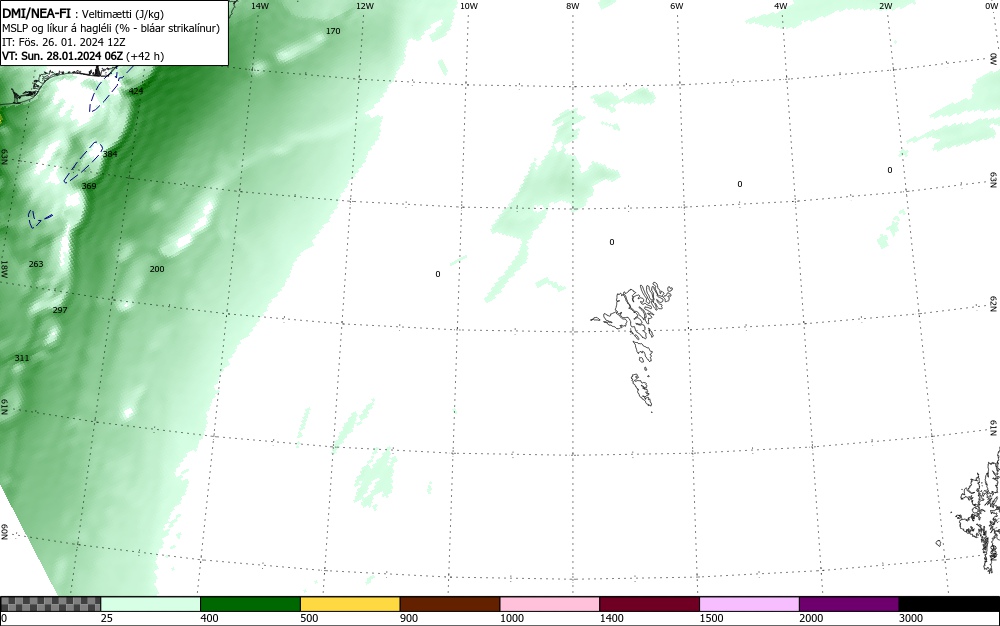Click the 170 CAPE value on the map
Image resolution: width=1000 pixels, height=626 pixels.
[x=333, y=31]
